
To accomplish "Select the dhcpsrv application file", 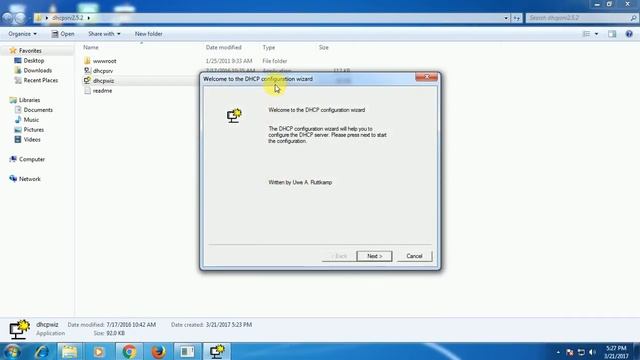I will [x=102, y=71].
